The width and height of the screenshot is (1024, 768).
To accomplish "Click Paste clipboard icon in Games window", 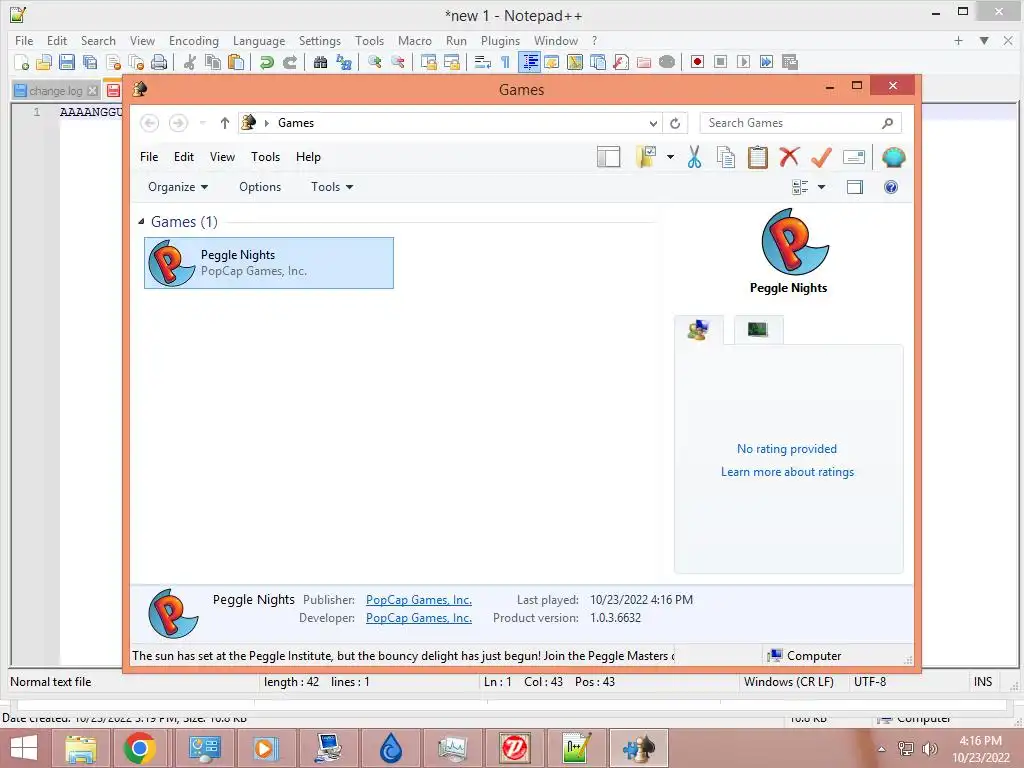I will pyautogui.click(x=758, y=157).
